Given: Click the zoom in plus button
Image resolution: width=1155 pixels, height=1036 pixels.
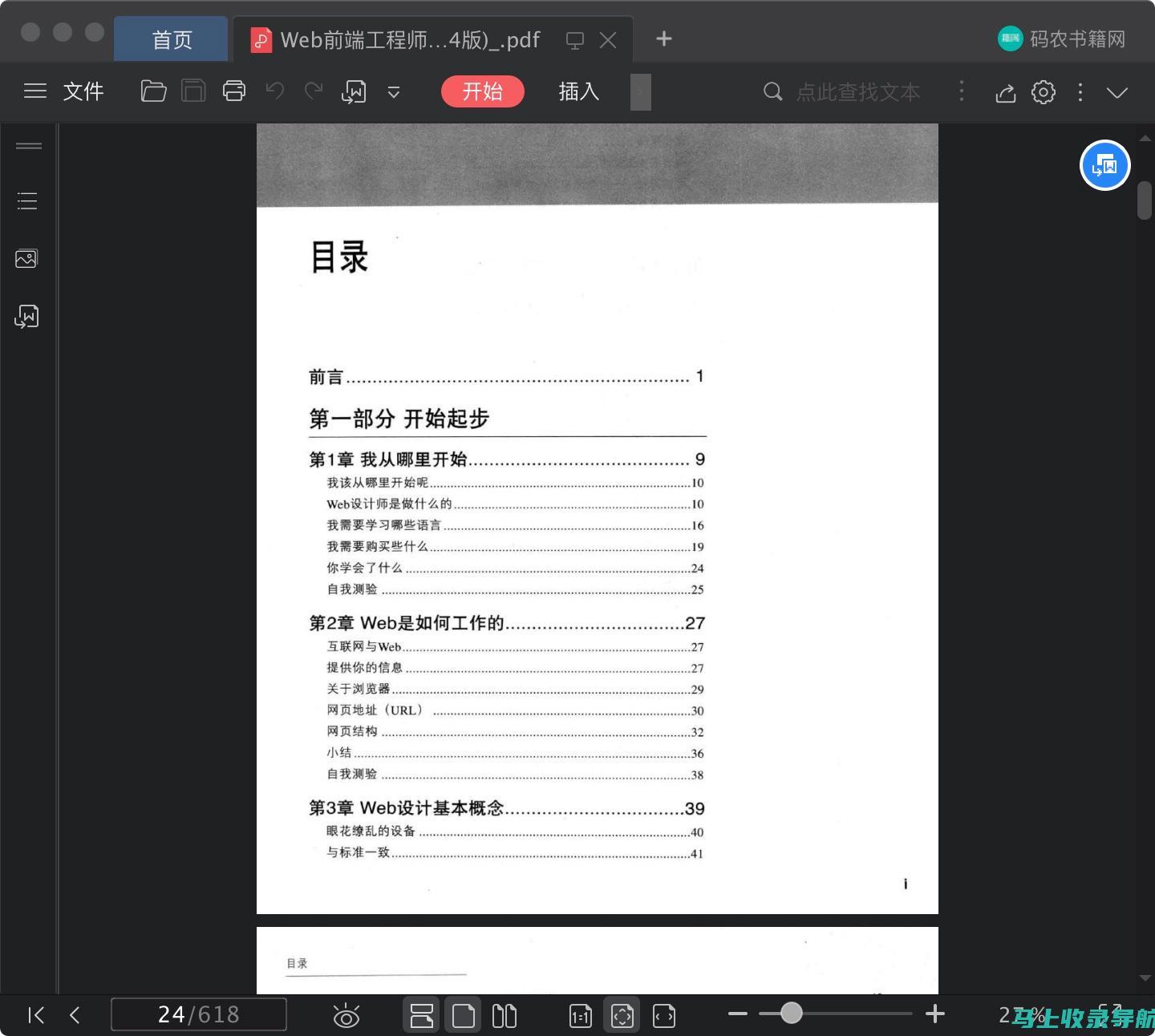Looking at the screenshot, I should [x=935, y=1014].
